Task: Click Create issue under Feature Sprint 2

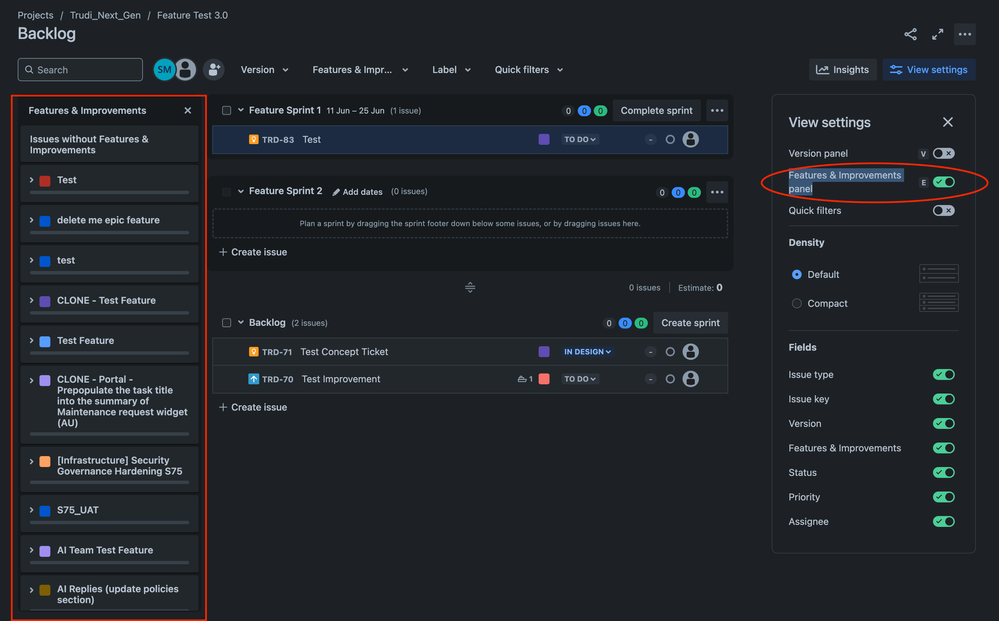Action: [x=253, y=252]
